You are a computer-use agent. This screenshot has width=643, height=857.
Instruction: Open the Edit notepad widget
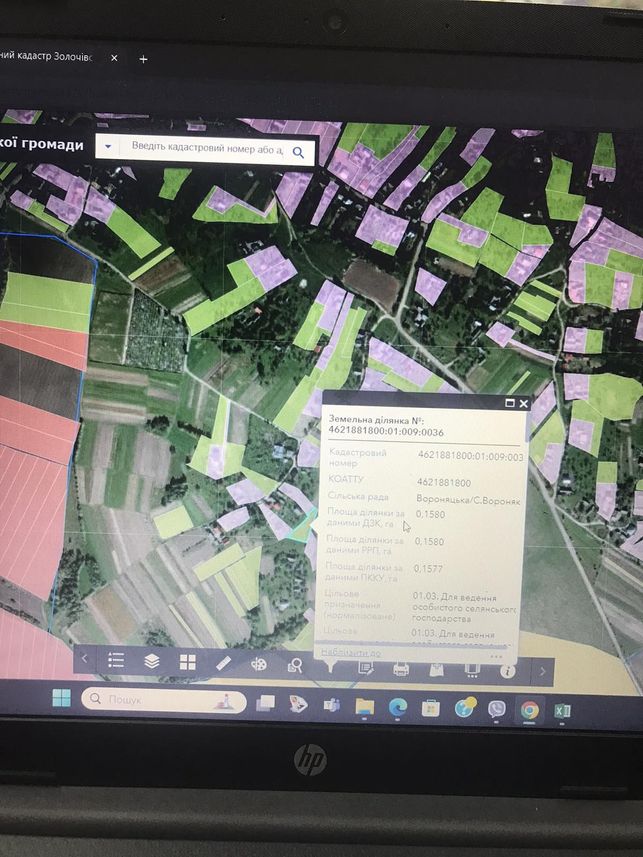point(365,667)
